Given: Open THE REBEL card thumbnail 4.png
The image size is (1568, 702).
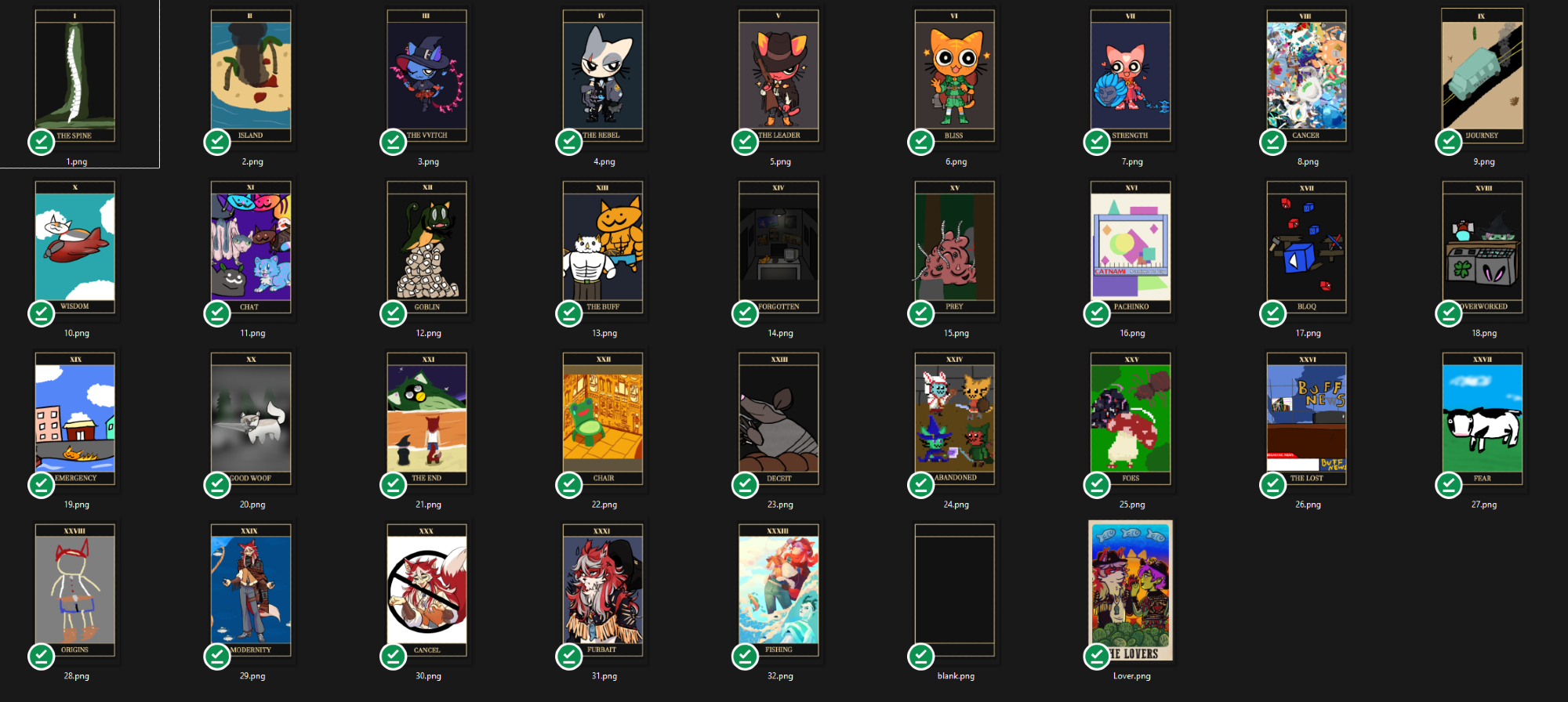Looking at the screenshot, I should [x=603, y=76].
